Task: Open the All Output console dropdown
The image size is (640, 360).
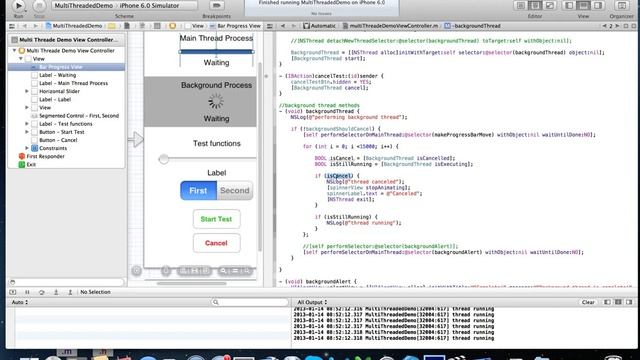Action: 312,302
